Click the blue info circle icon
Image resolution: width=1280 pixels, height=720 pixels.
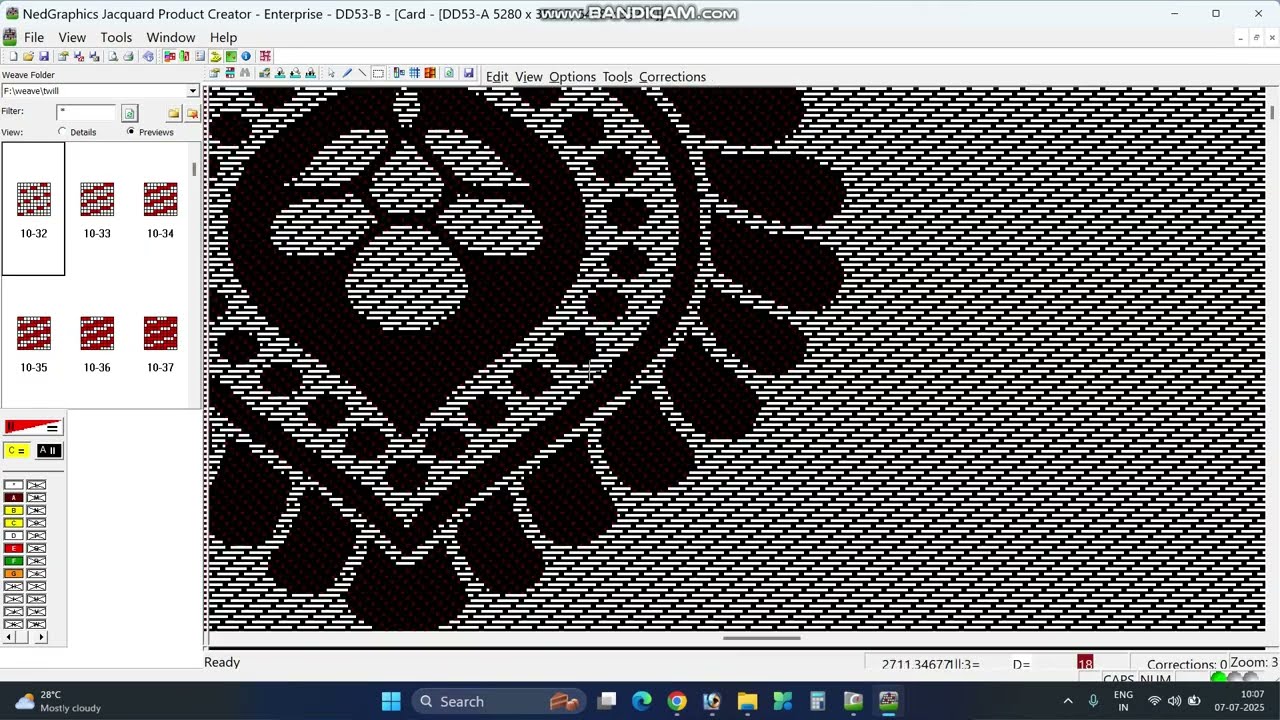[x=246, y=56]
